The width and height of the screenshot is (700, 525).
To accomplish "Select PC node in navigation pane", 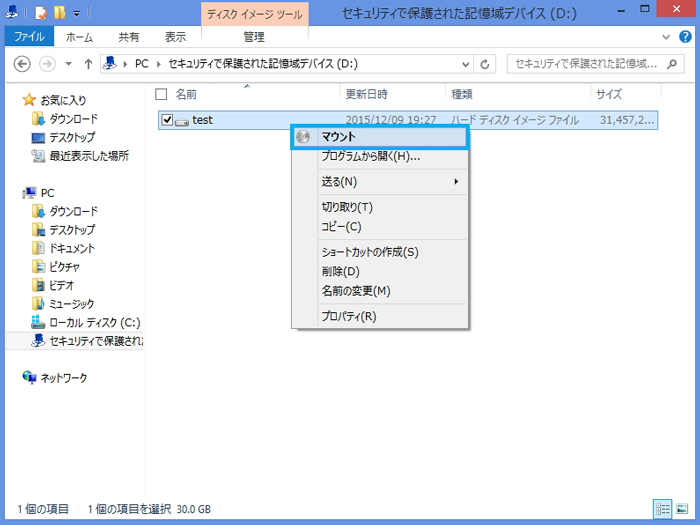I will [x=47, y=193].
